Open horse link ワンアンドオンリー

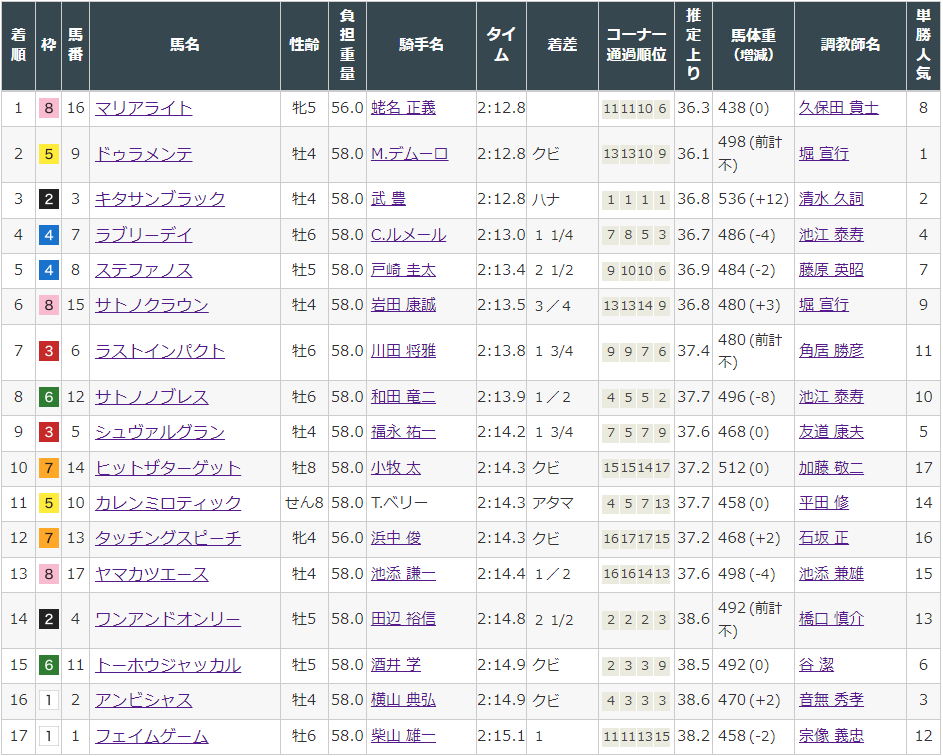coord(168,619)
